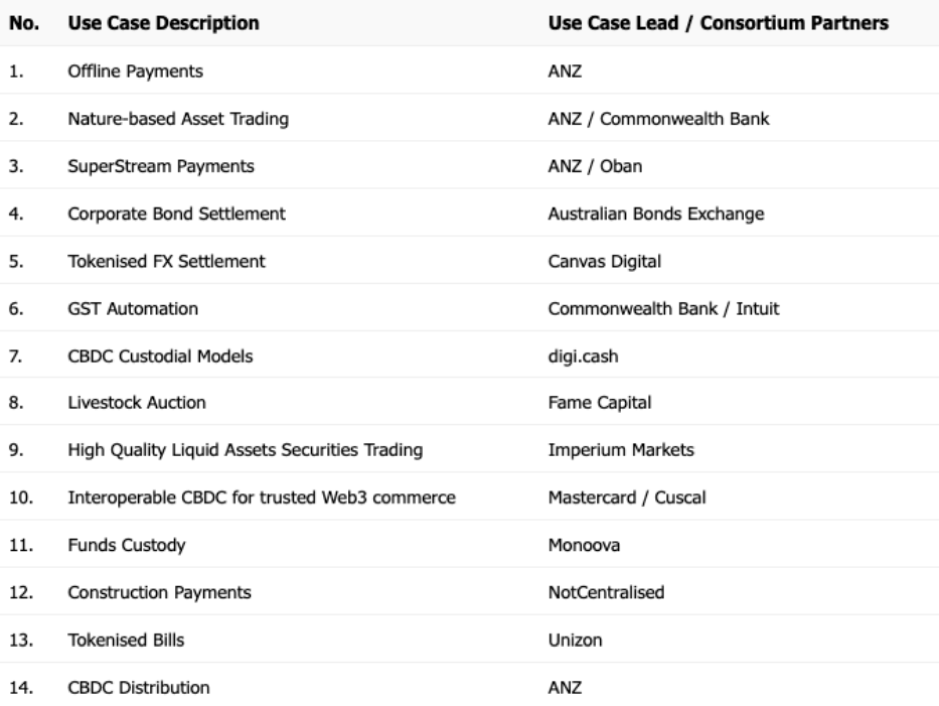This screenshot has height=706, width=939.
Task: Select 'Corporate Bond Settlement' text
Action: click(x=177, y=214)
